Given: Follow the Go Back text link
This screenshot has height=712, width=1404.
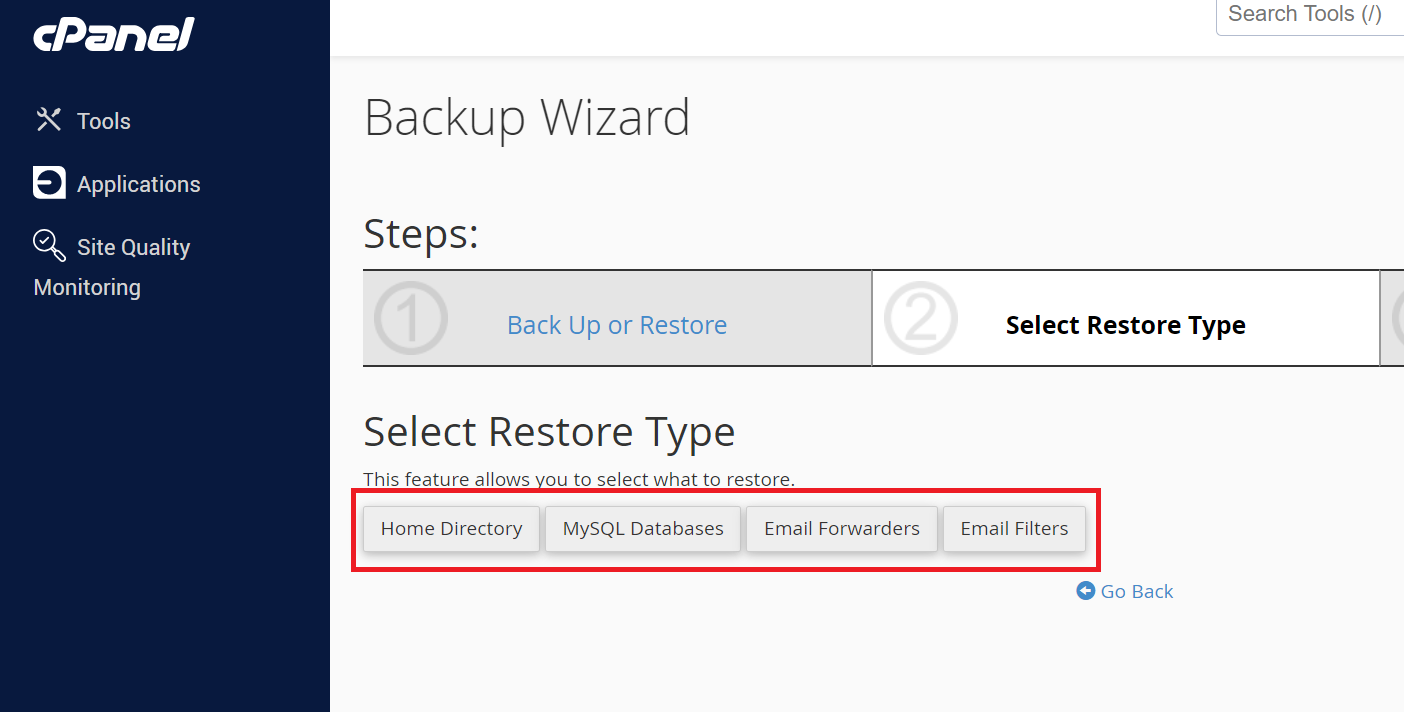Looking at the screenshot, I should (x=1137, y=592).
